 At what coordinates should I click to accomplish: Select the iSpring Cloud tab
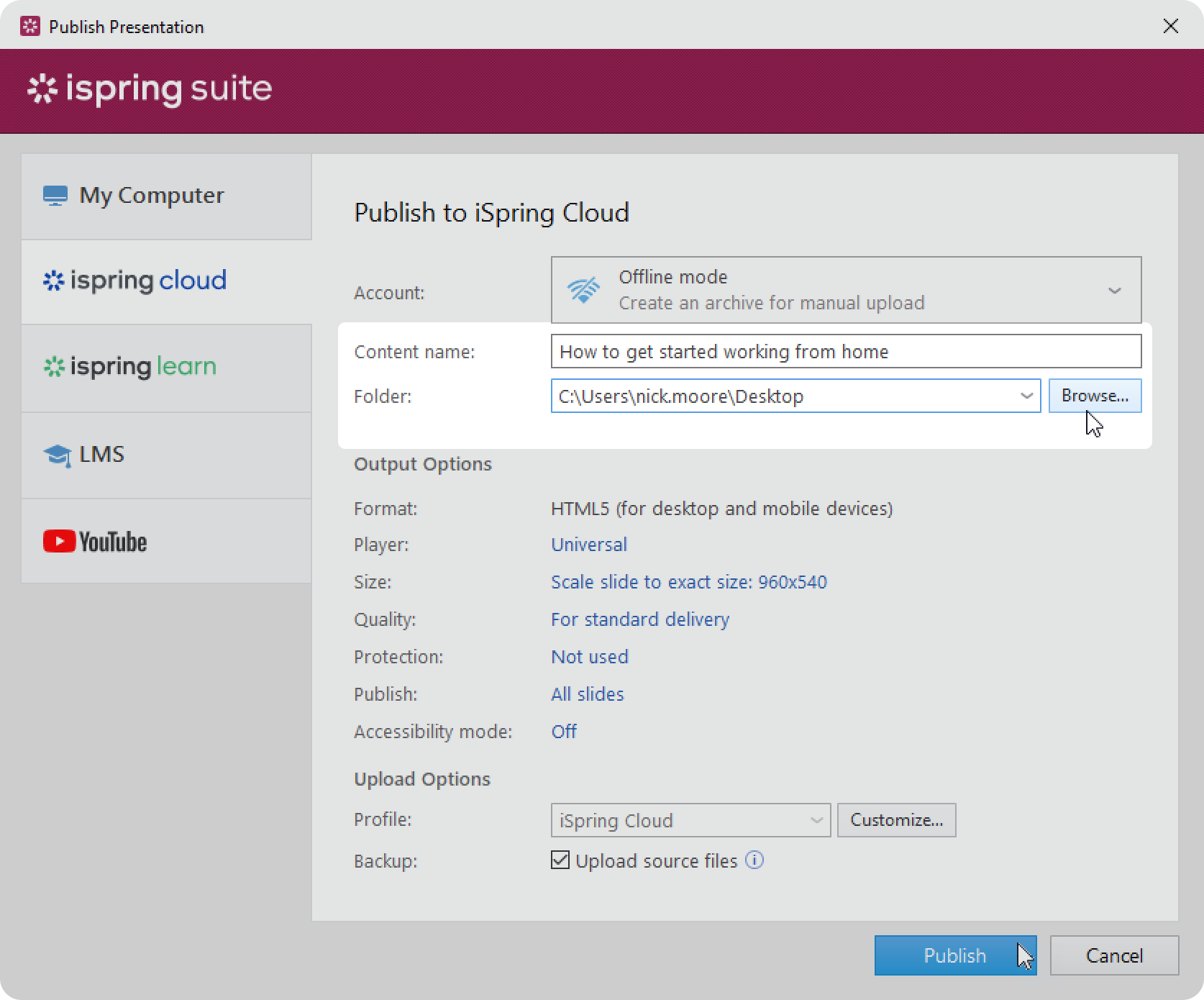click(x=166, y=281)
